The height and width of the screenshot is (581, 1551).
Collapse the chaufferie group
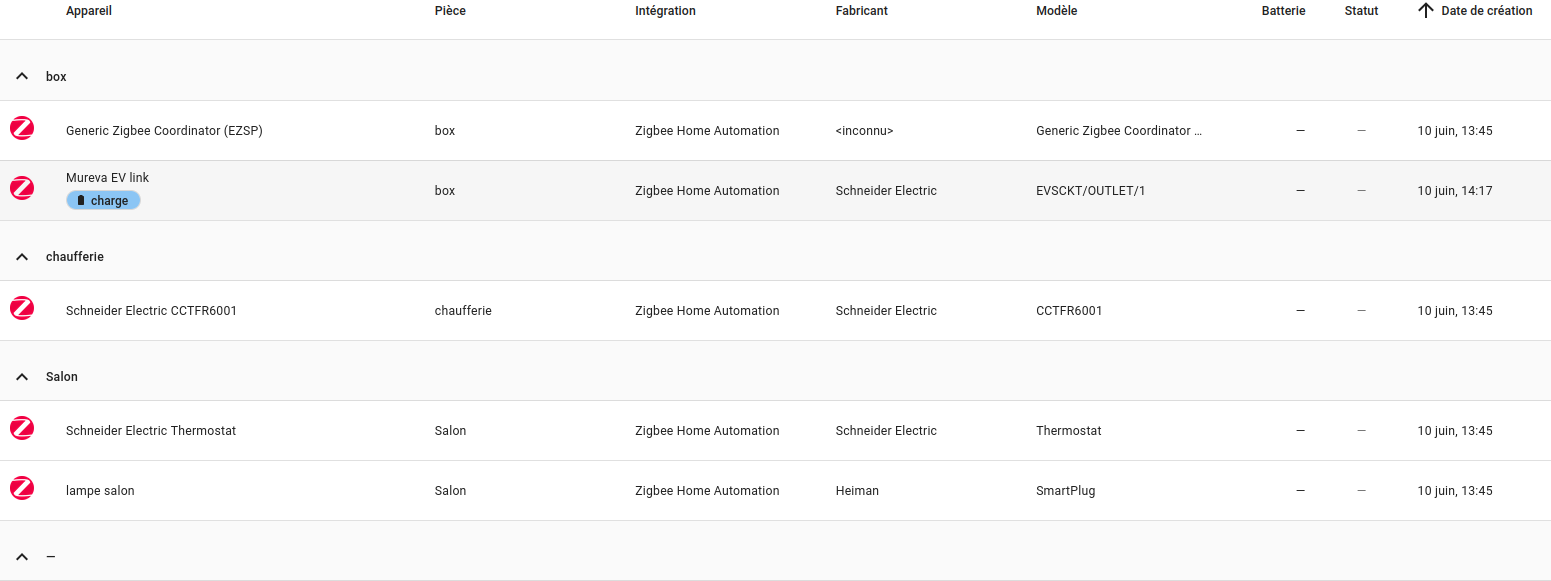[22, 257]
